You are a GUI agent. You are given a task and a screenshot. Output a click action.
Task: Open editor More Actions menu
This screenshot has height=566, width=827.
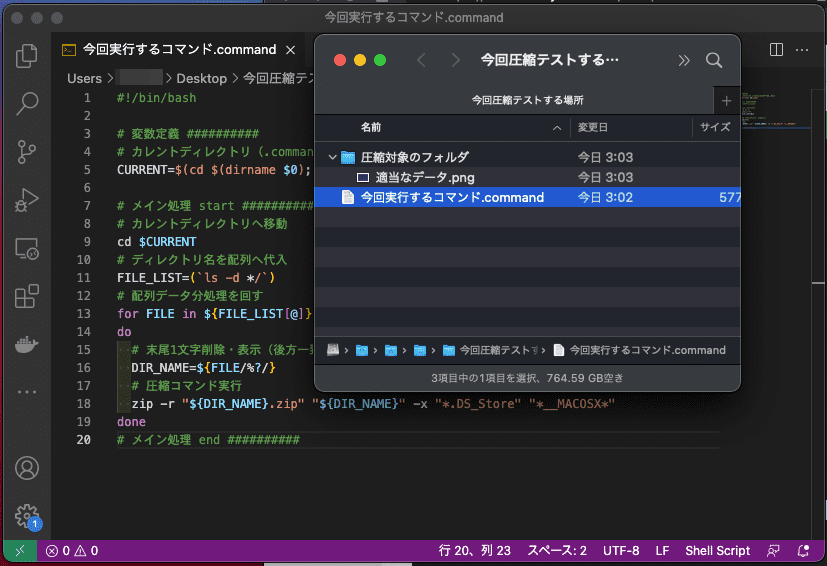click(802, 50)
